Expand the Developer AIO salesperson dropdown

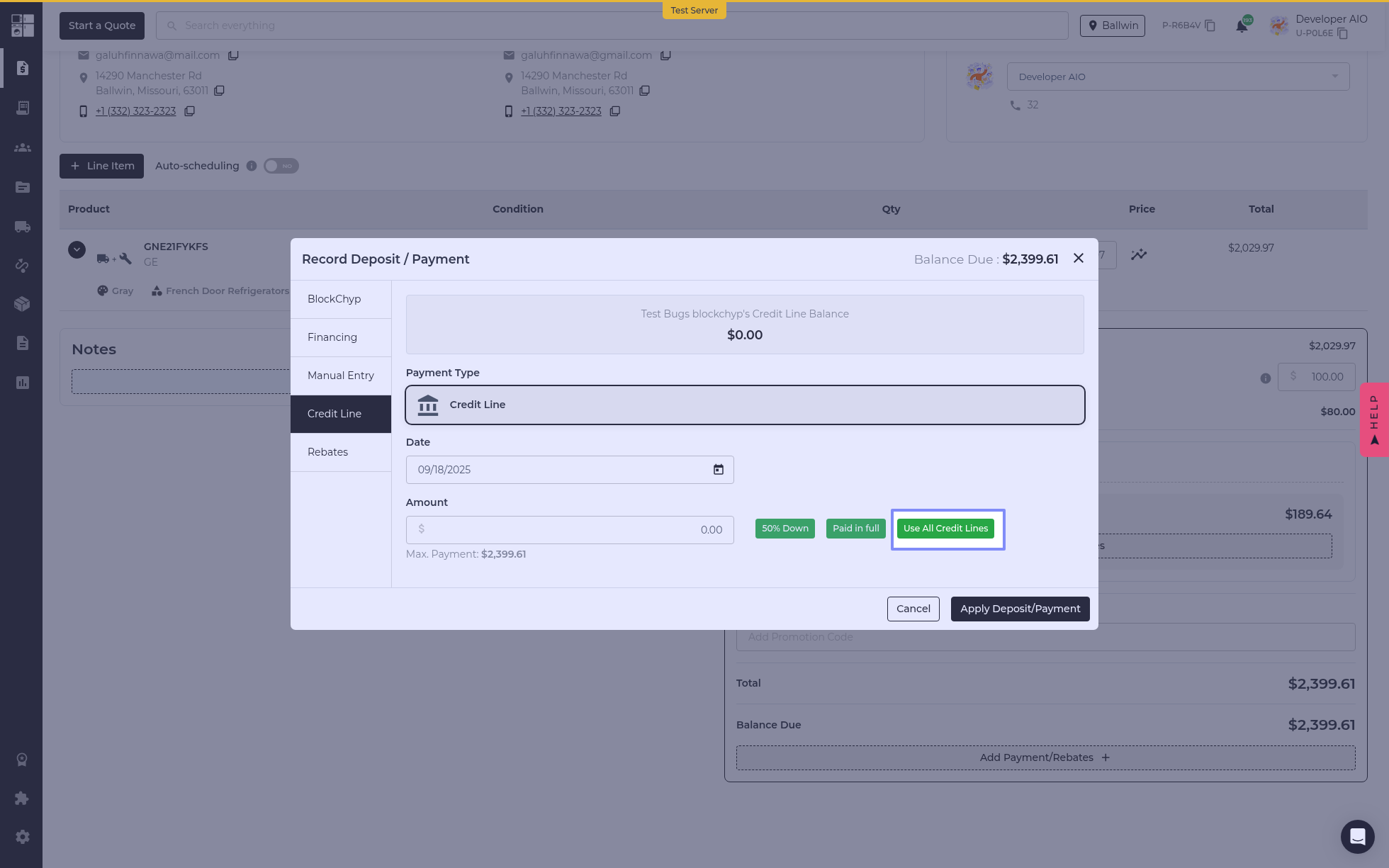[1177, 77]
